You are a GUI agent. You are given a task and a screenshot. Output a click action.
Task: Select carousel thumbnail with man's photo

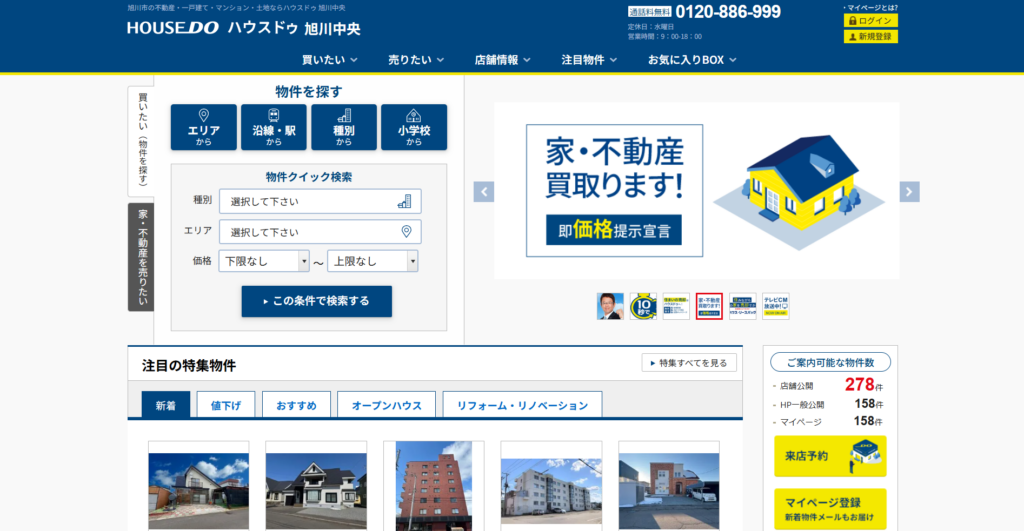click(x=610, y=306)
